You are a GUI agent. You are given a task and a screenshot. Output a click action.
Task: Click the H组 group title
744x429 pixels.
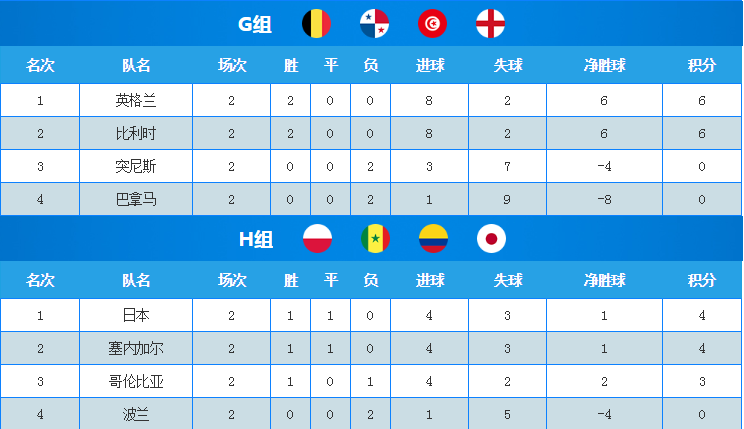[255, 240]
